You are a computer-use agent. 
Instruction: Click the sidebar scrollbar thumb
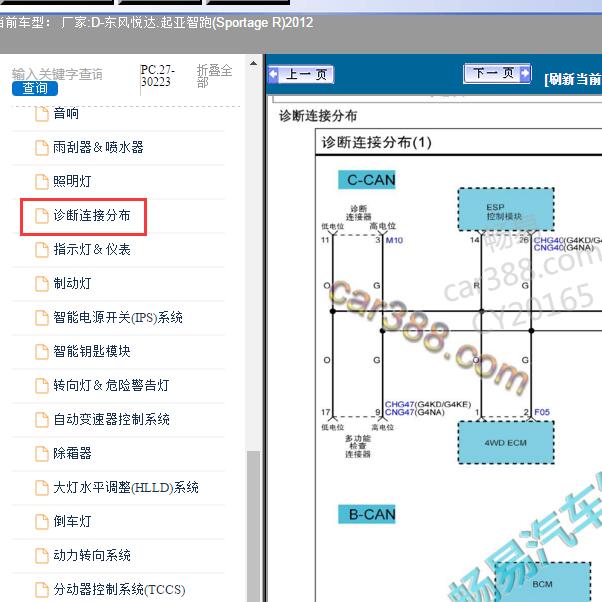pyautogui.click(x=253, y=526)
